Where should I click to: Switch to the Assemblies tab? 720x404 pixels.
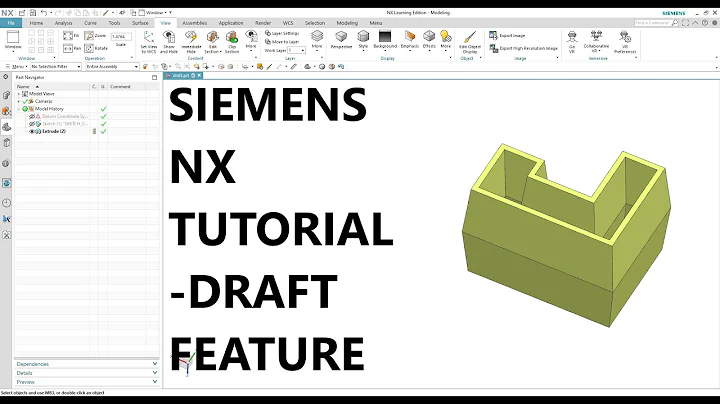click(x=195, y=23)
